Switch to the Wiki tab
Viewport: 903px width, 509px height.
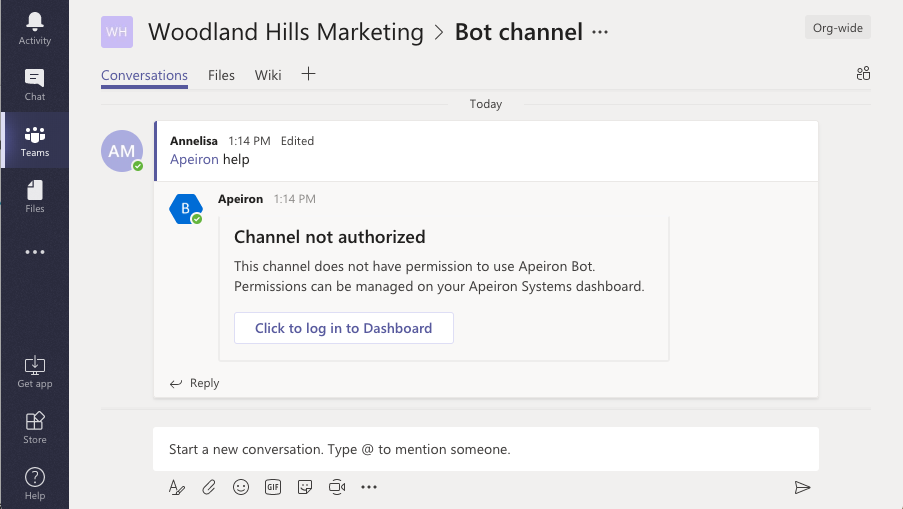coord(268,75)
